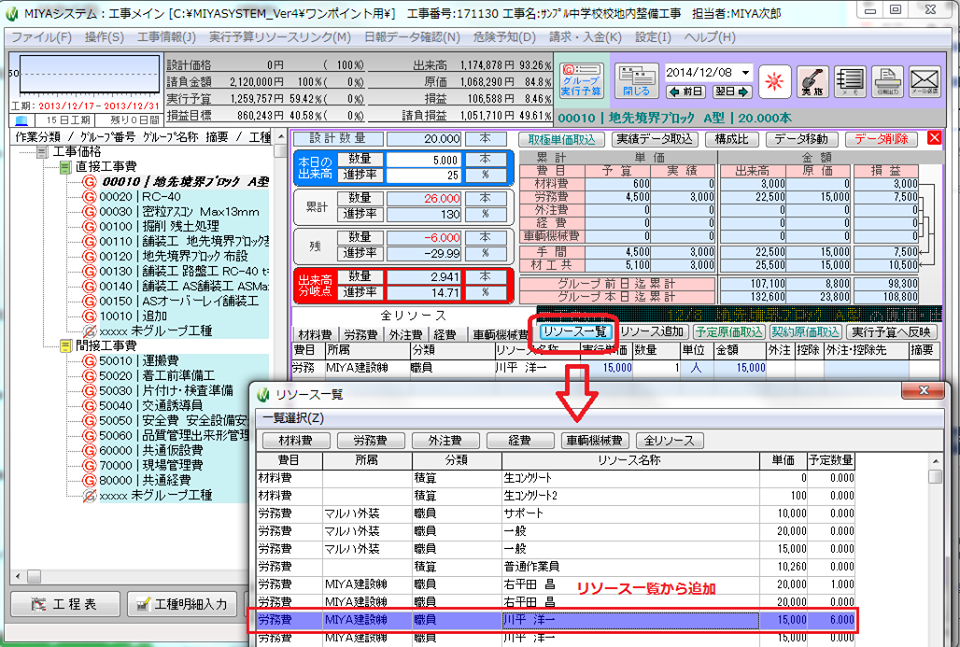
Task: Go to previous day with 前日 button
Action: 686,92
